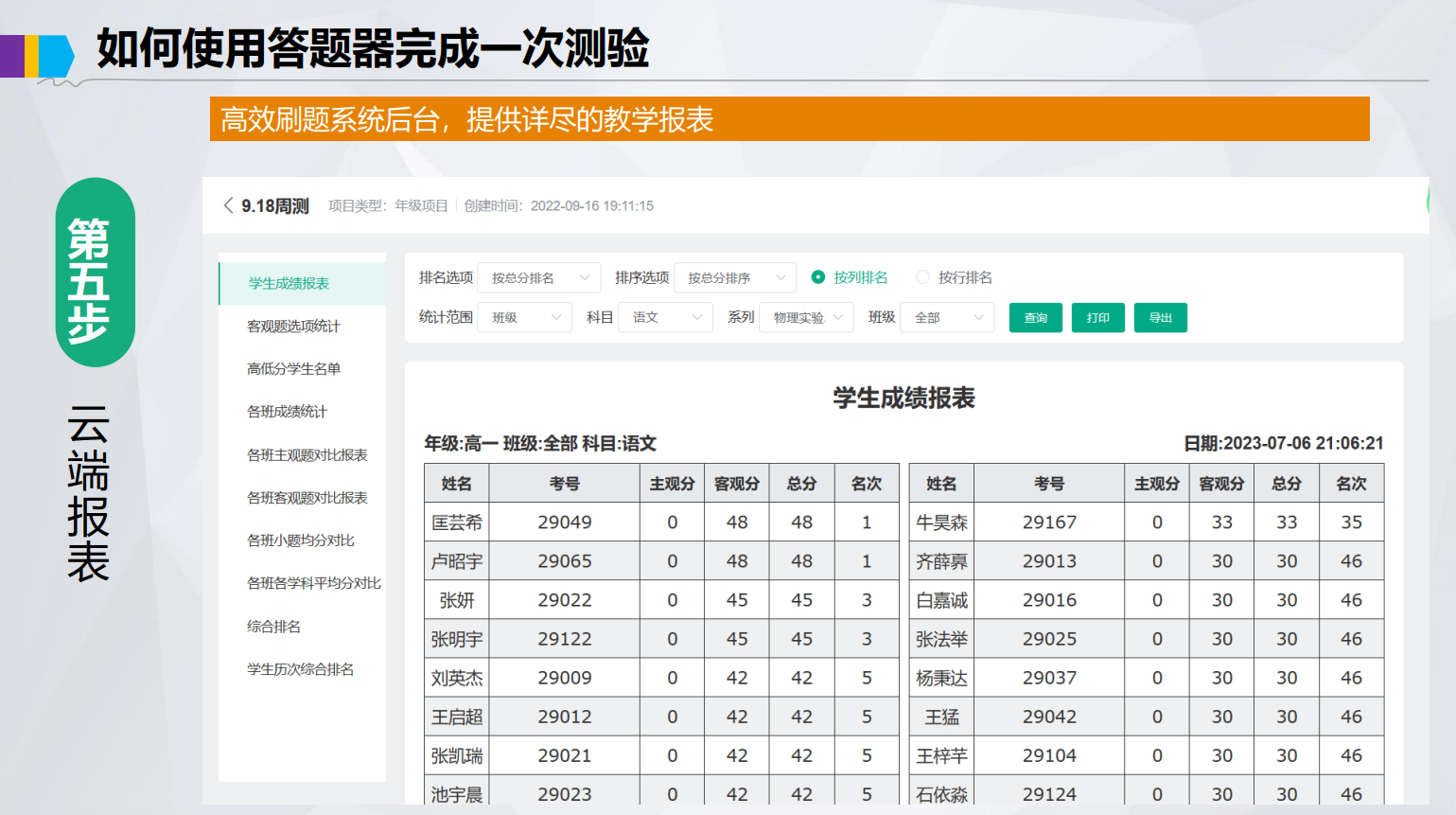Expand the 统计范围 dropdown
The height and width of the screenshot is (815, 1456).
tap(525, 318)
